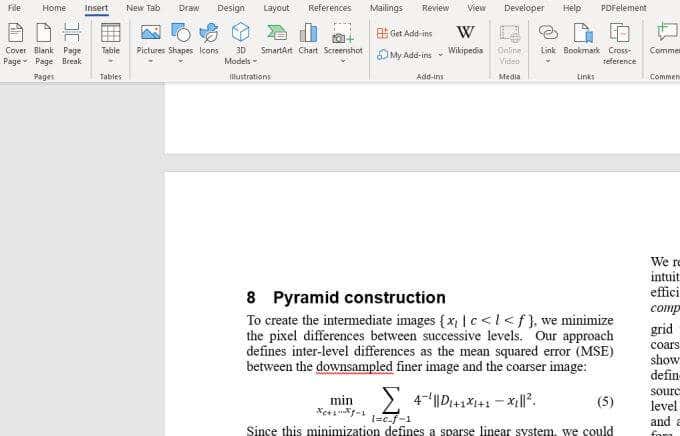Click the text "mean squared error (MSE)"
Viewport: 680px width, 436px height.
(x=536, y=351)
